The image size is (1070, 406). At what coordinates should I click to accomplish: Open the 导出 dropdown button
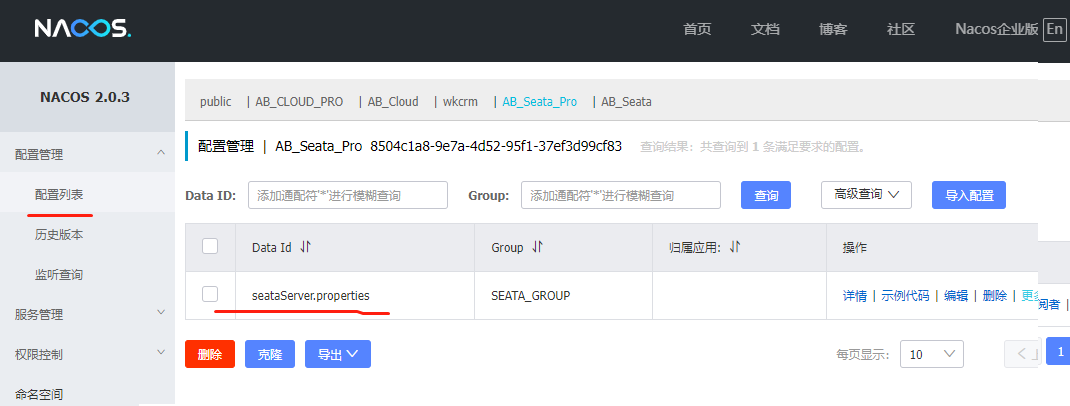coord(338,353)
